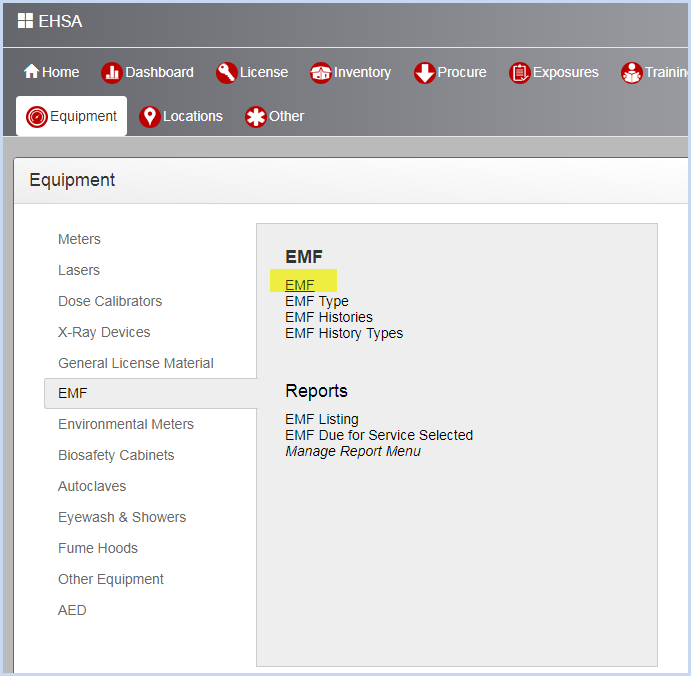This screenshot has height=676, width=691.
Task: Open the X-Ray Devices category
Action: 104,332
